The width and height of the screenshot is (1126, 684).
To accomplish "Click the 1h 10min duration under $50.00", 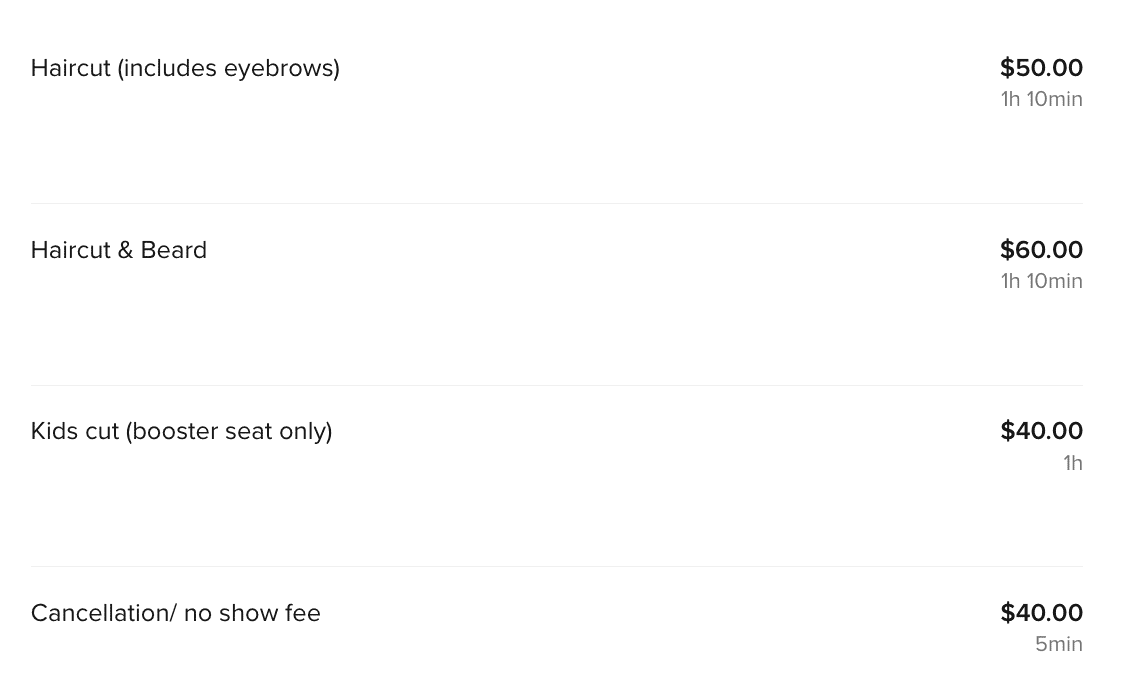I will click(1041, 99).
